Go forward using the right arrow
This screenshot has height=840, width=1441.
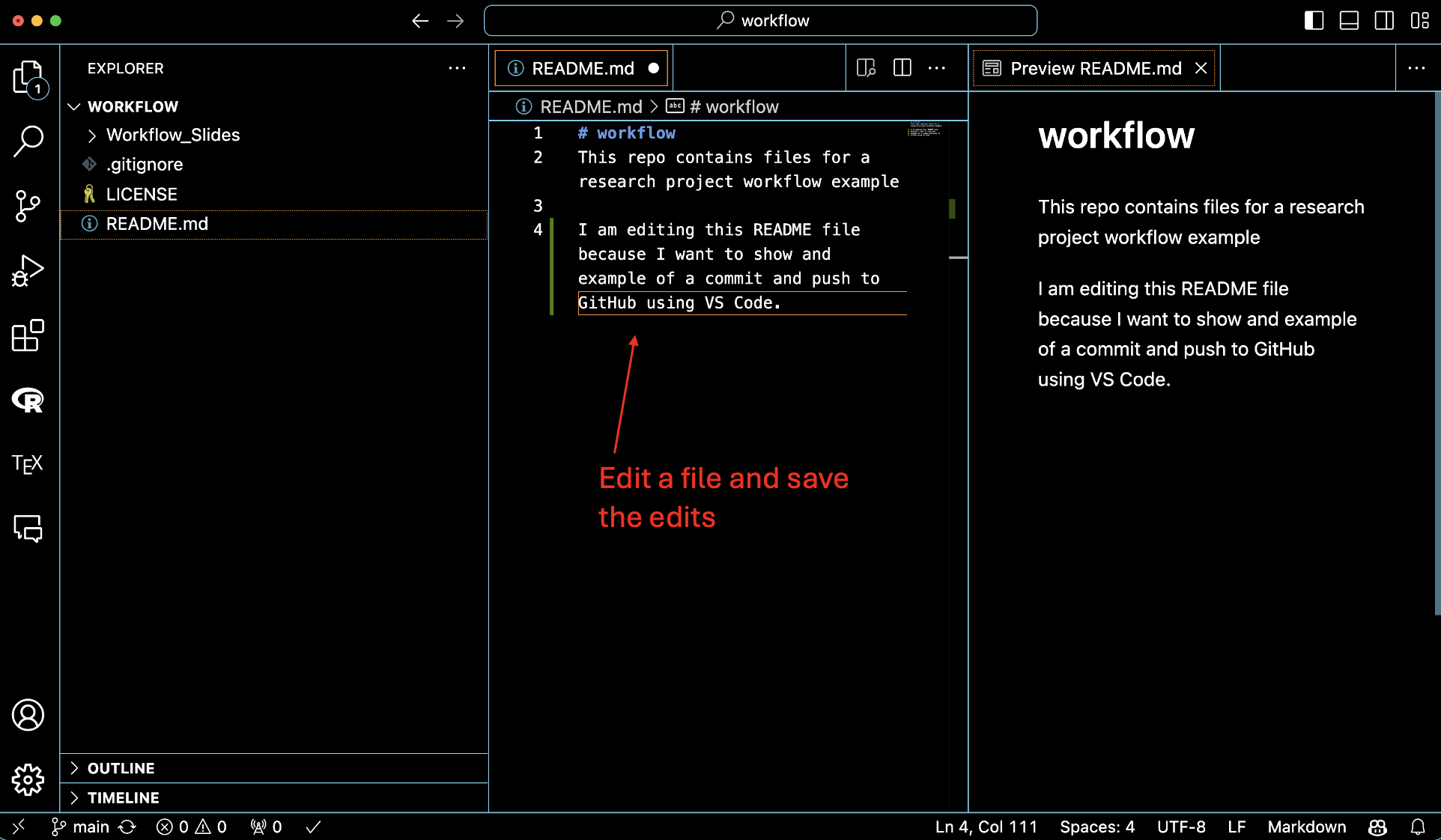455,21
